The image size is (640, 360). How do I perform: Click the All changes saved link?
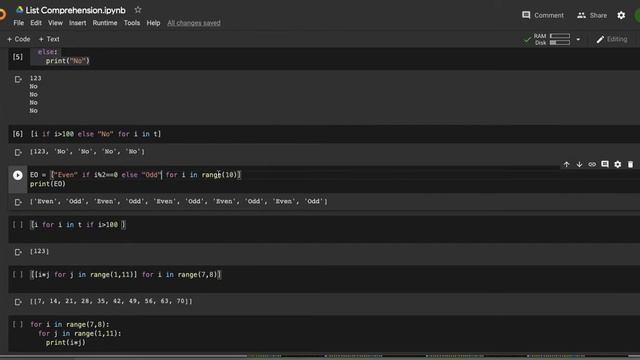click(x=194, y=23)
